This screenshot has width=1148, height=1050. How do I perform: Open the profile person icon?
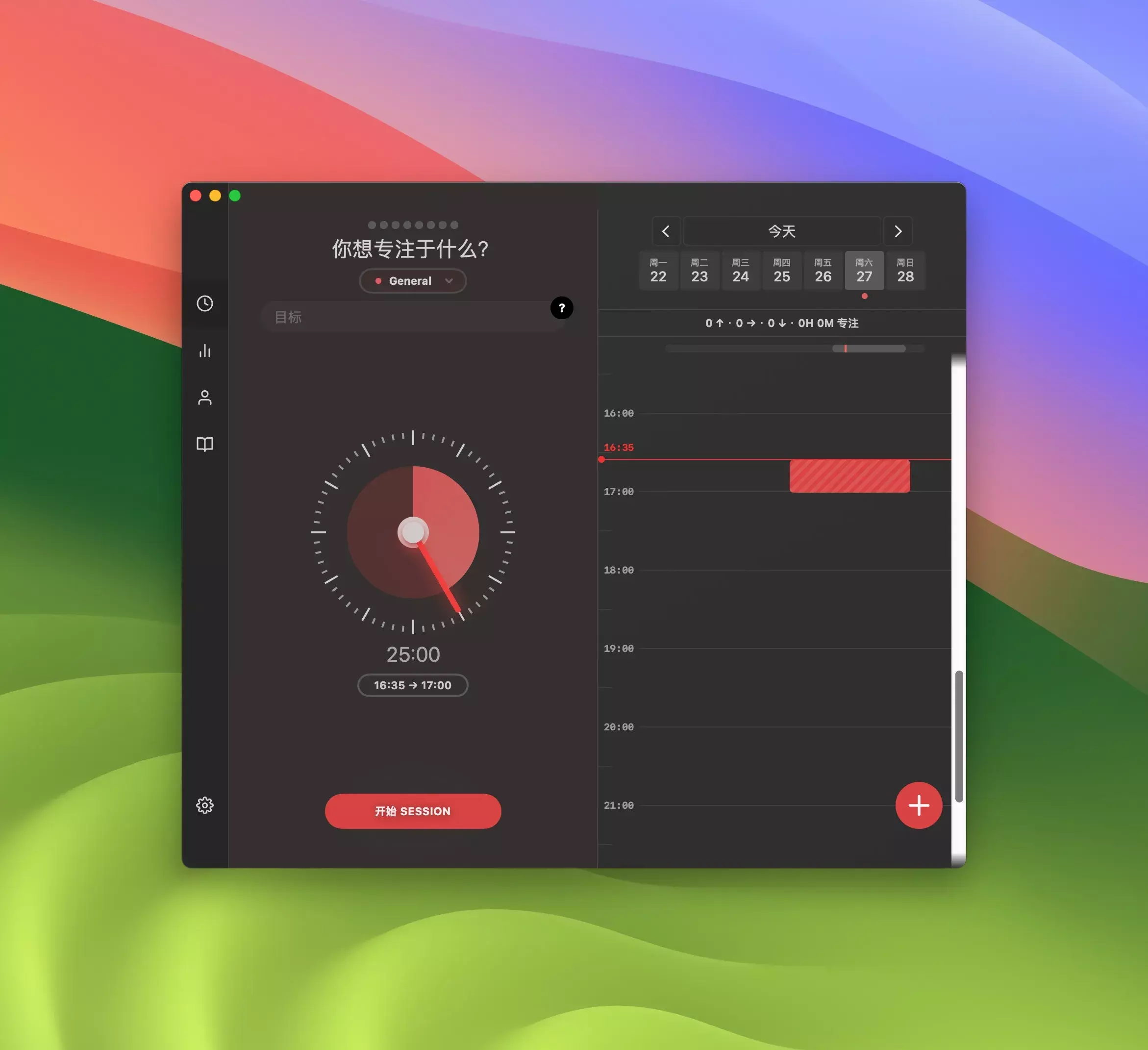[x=204, y=397]
